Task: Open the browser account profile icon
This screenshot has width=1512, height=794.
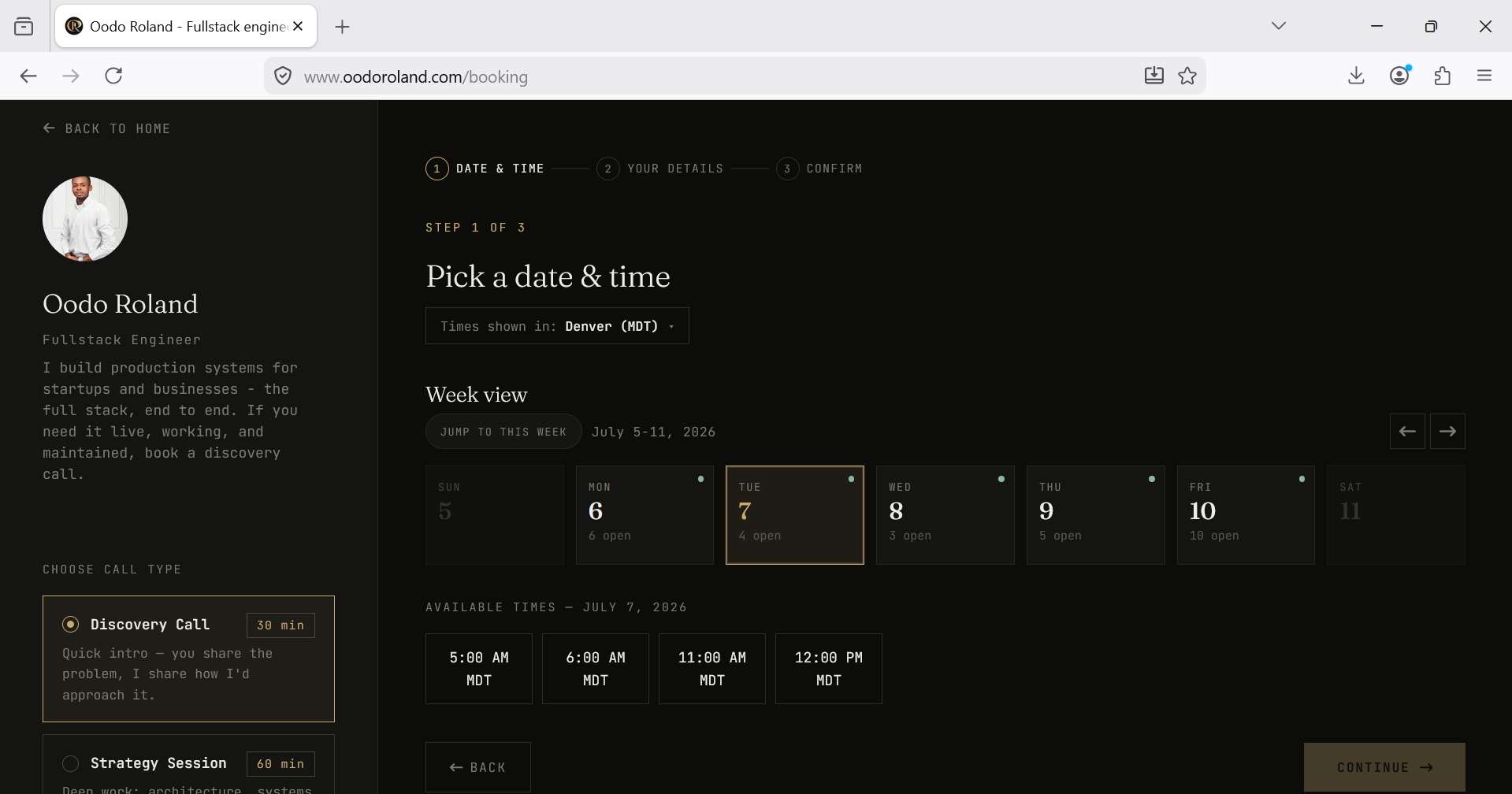Action: (x=1399, y=76)
